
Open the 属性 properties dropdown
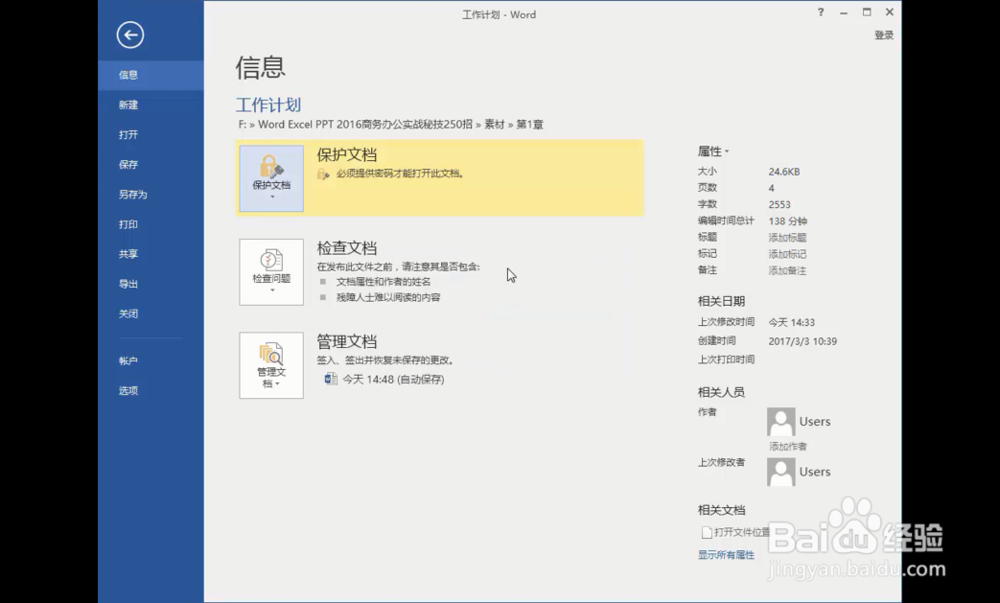[x=712, y=151]
